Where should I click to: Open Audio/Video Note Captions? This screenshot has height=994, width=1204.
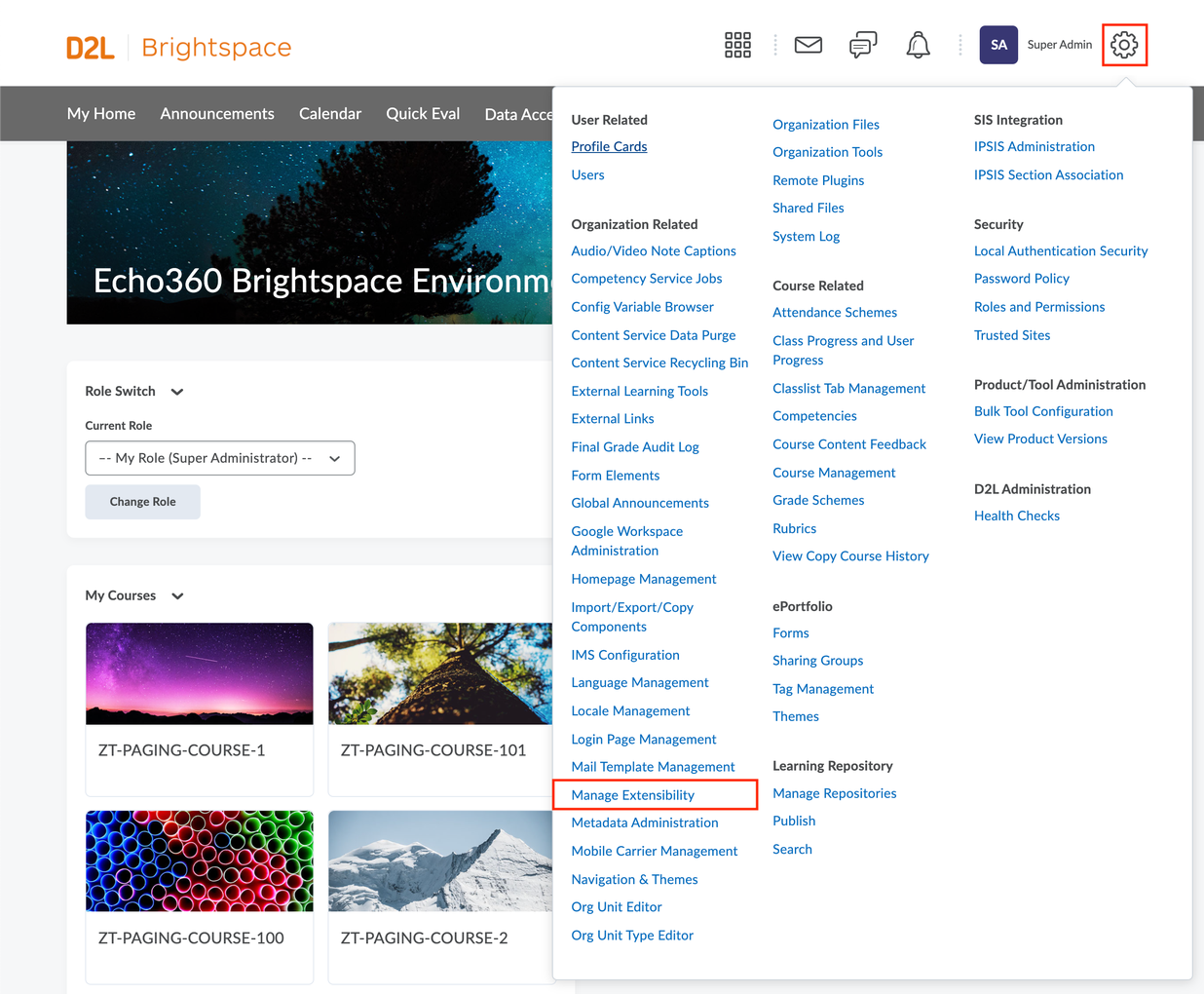(x=654, y=251)
